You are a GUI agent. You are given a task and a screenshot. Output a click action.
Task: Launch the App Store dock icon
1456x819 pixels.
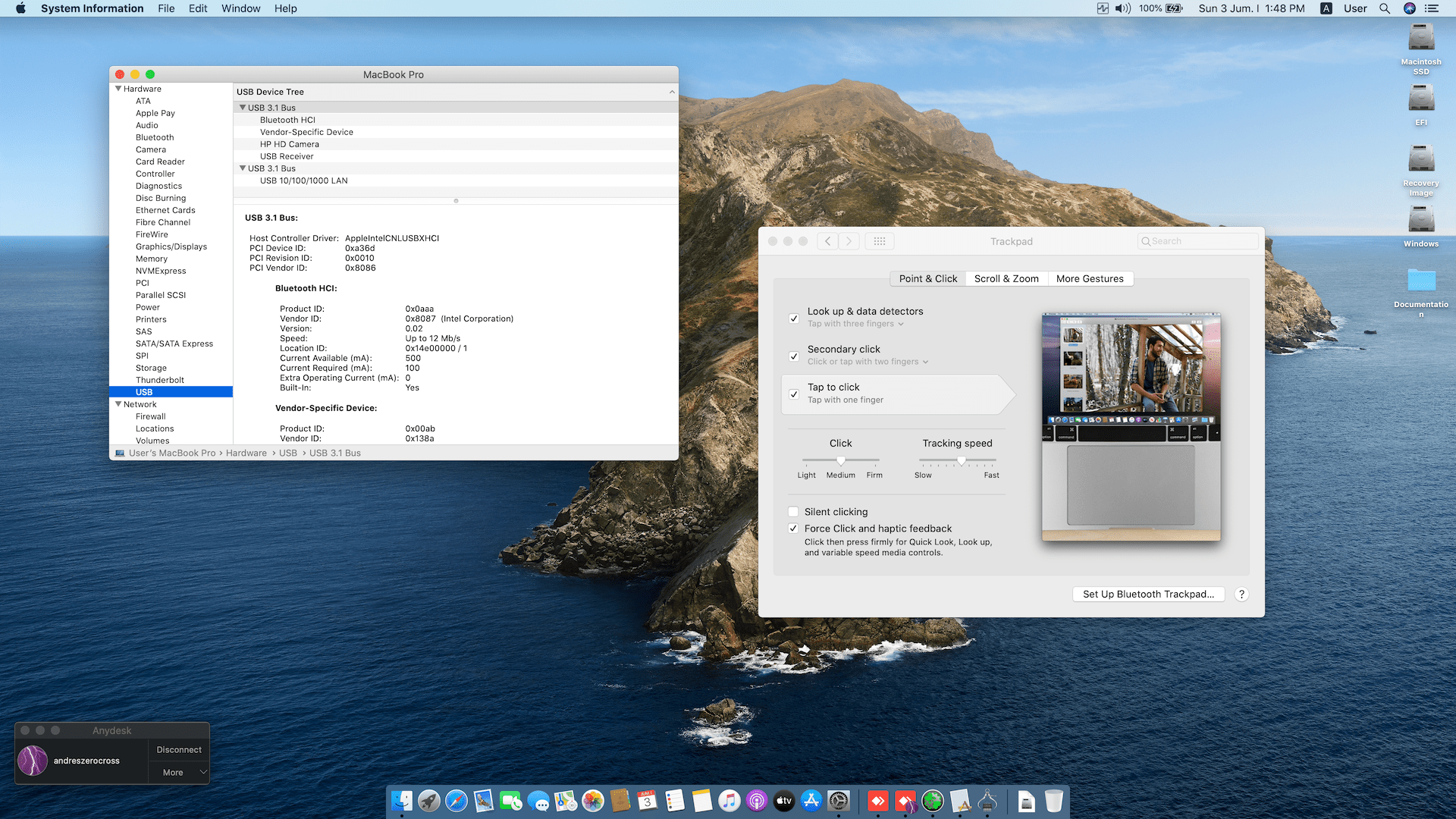811,801
